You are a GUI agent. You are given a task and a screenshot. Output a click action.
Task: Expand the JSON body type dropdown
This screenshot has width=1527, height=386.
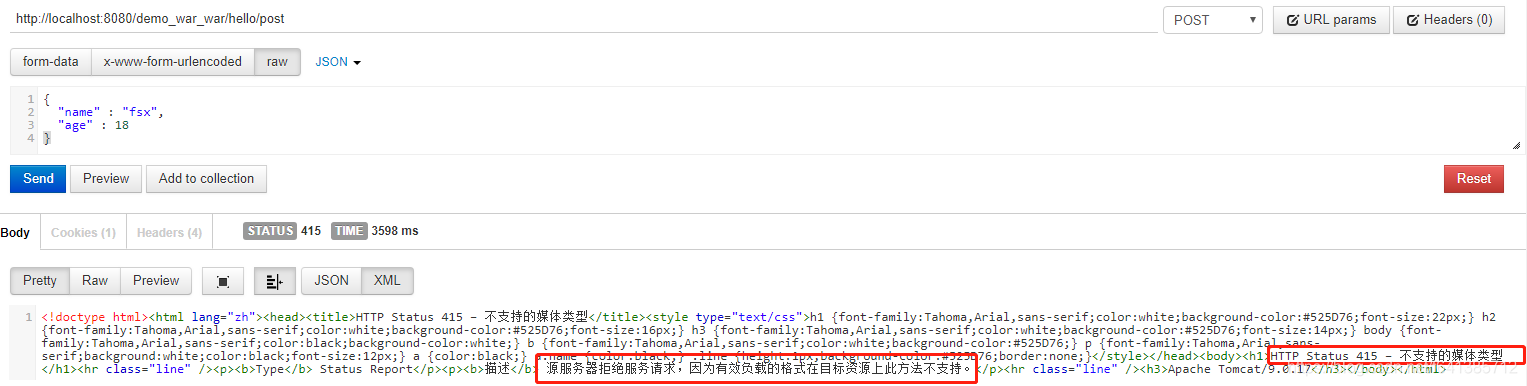[x=338, y=62]
